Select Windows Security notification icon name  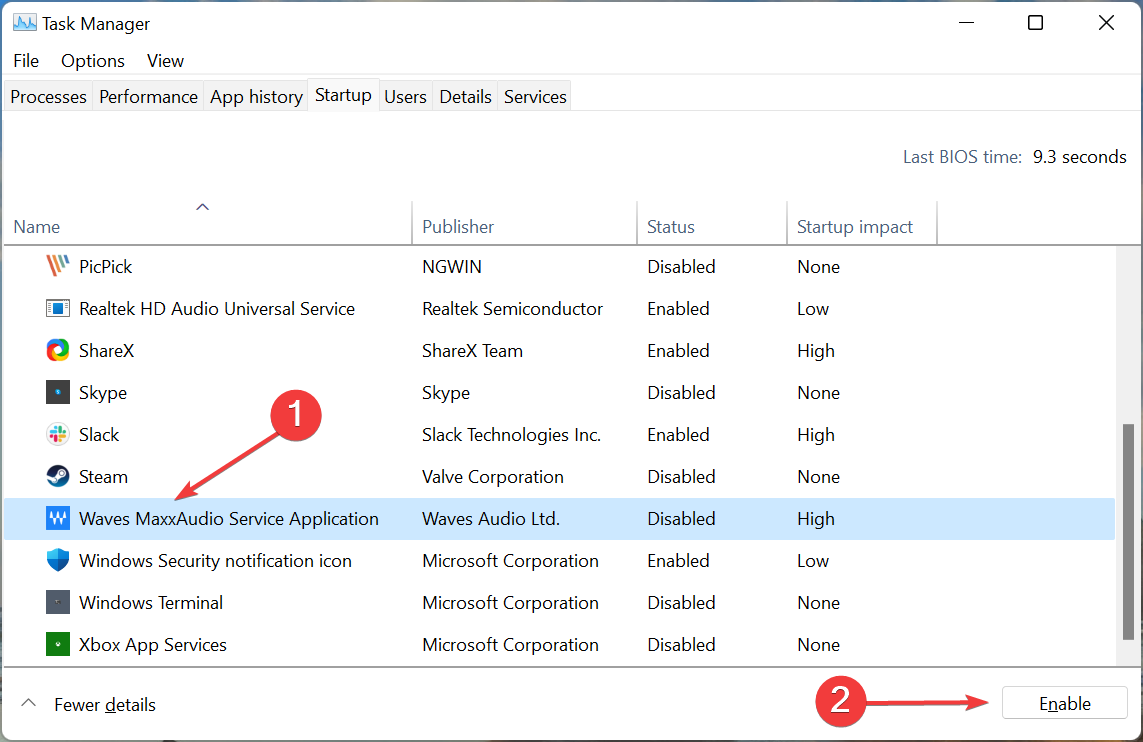click(x=215, y=561)
